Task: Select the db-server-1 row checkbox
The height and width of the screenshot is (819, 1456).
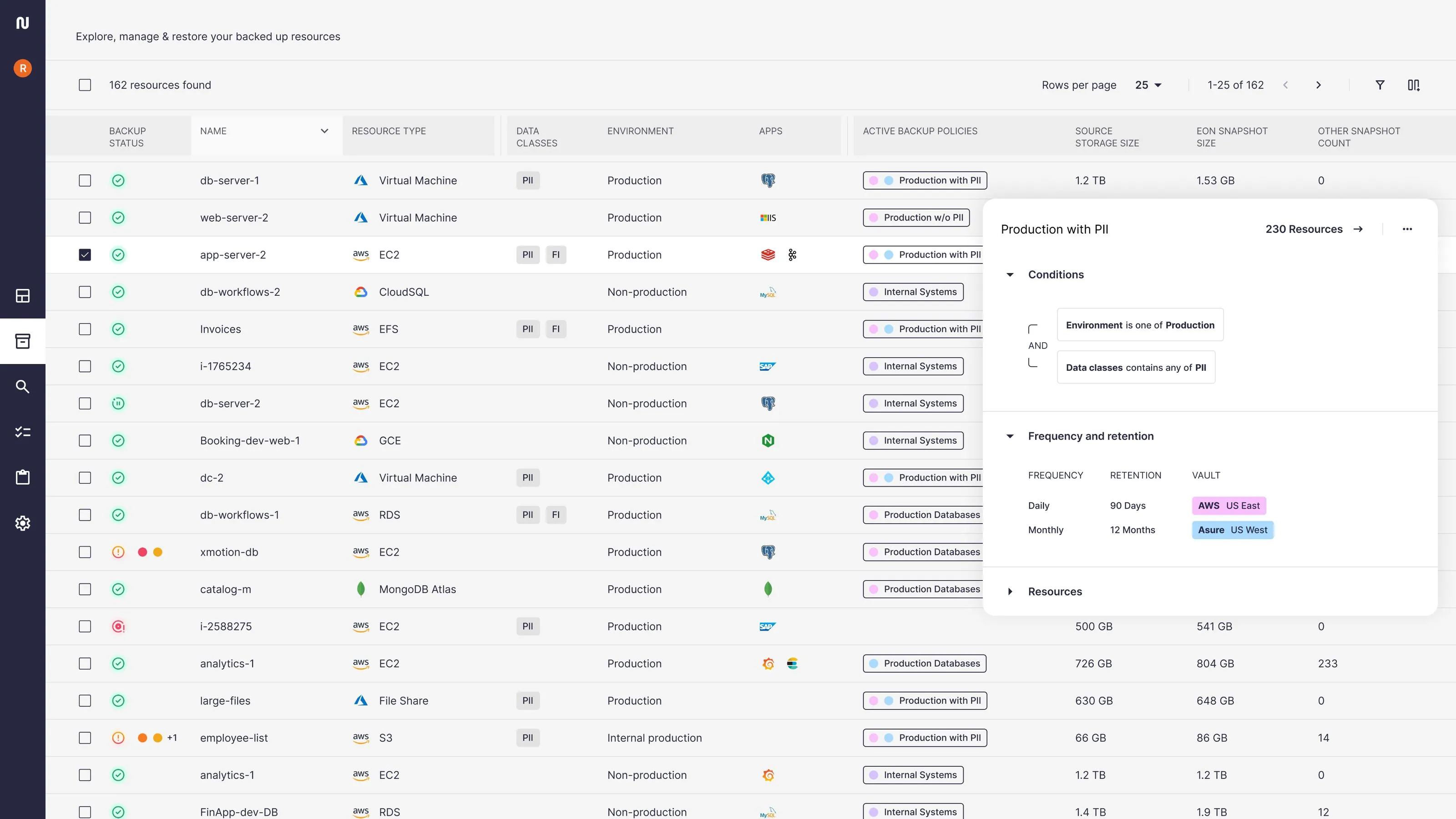Action: [x=85, y=180]
